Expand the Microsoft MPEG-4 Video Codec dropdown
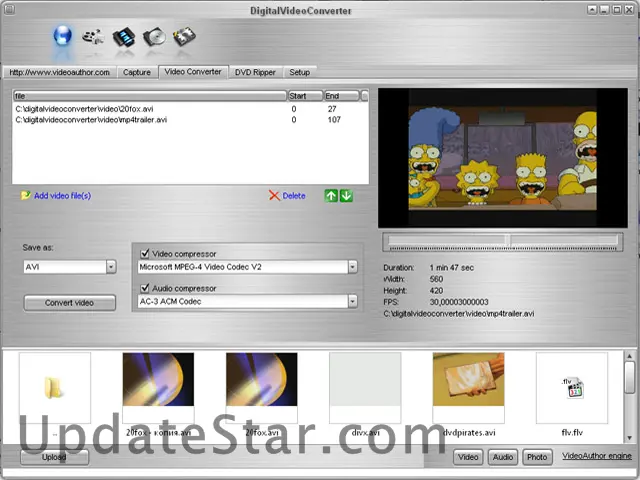This screenshot has width=640, height=480. point(353,267)
